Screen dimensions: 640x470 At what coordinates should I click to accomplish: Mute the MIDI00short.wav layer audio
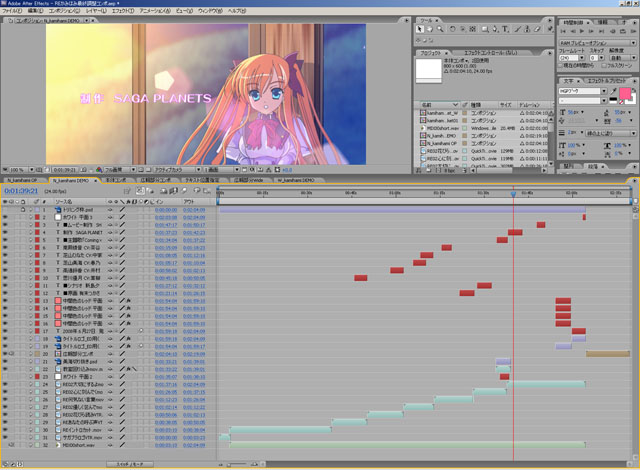tap(11, 445)
